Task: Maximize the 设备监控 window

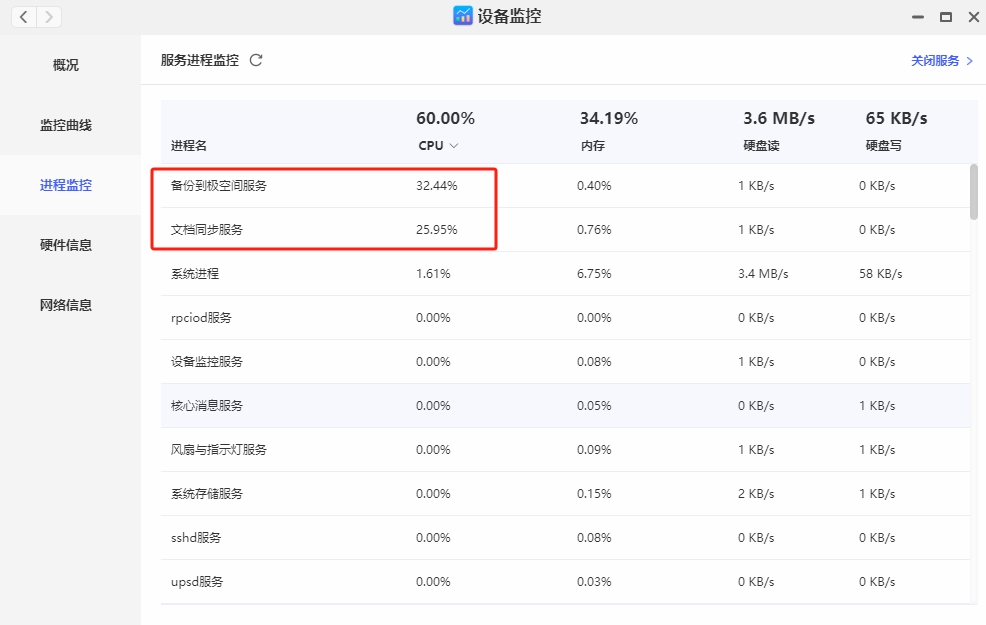Action: [x=945, y=18]
